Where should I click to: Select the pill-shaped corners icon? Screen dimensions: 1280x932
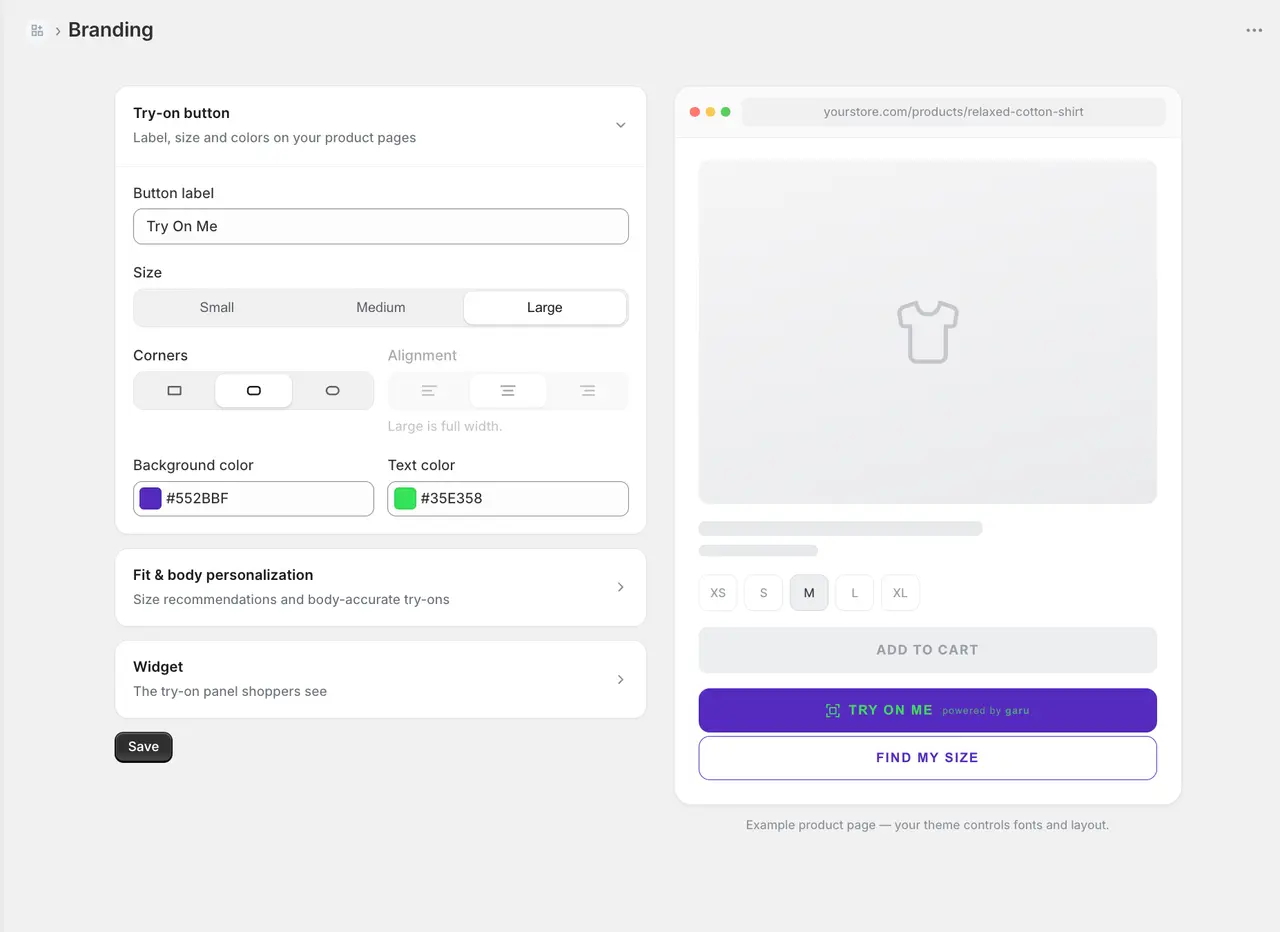(x=333, y=391)
